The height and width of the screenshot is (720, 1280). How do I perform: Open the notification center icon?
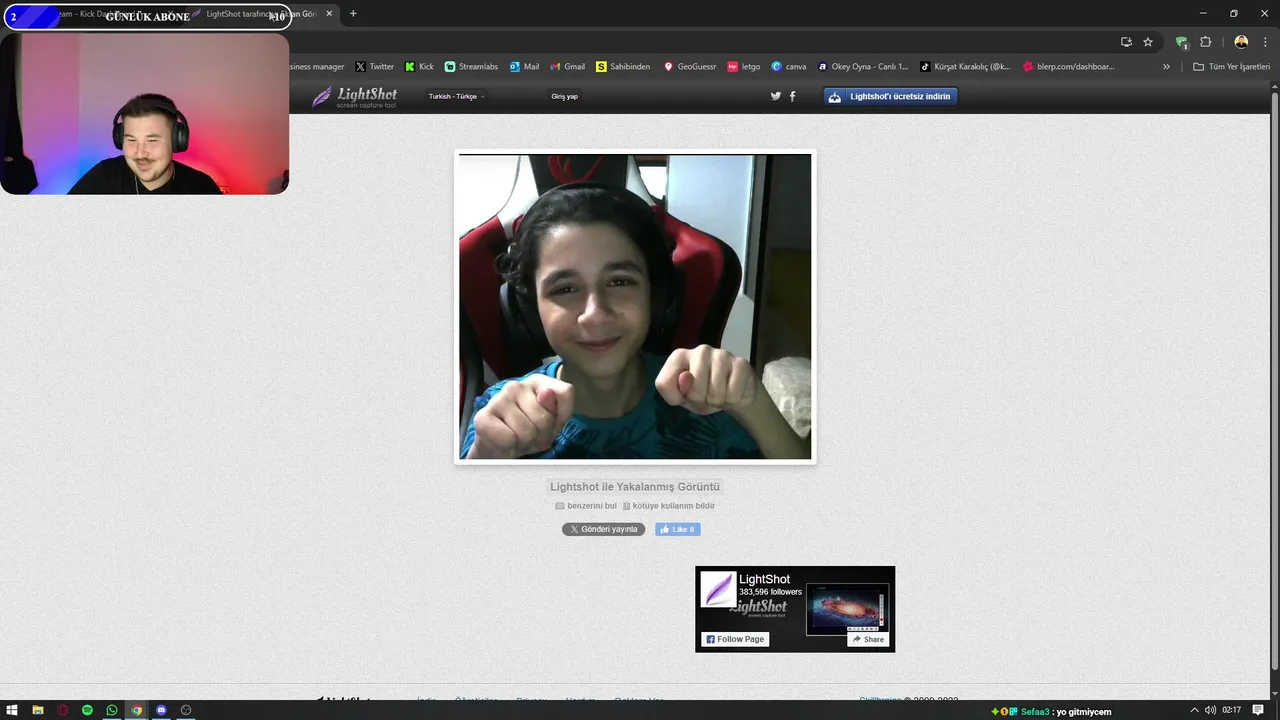click(1258, 710)
